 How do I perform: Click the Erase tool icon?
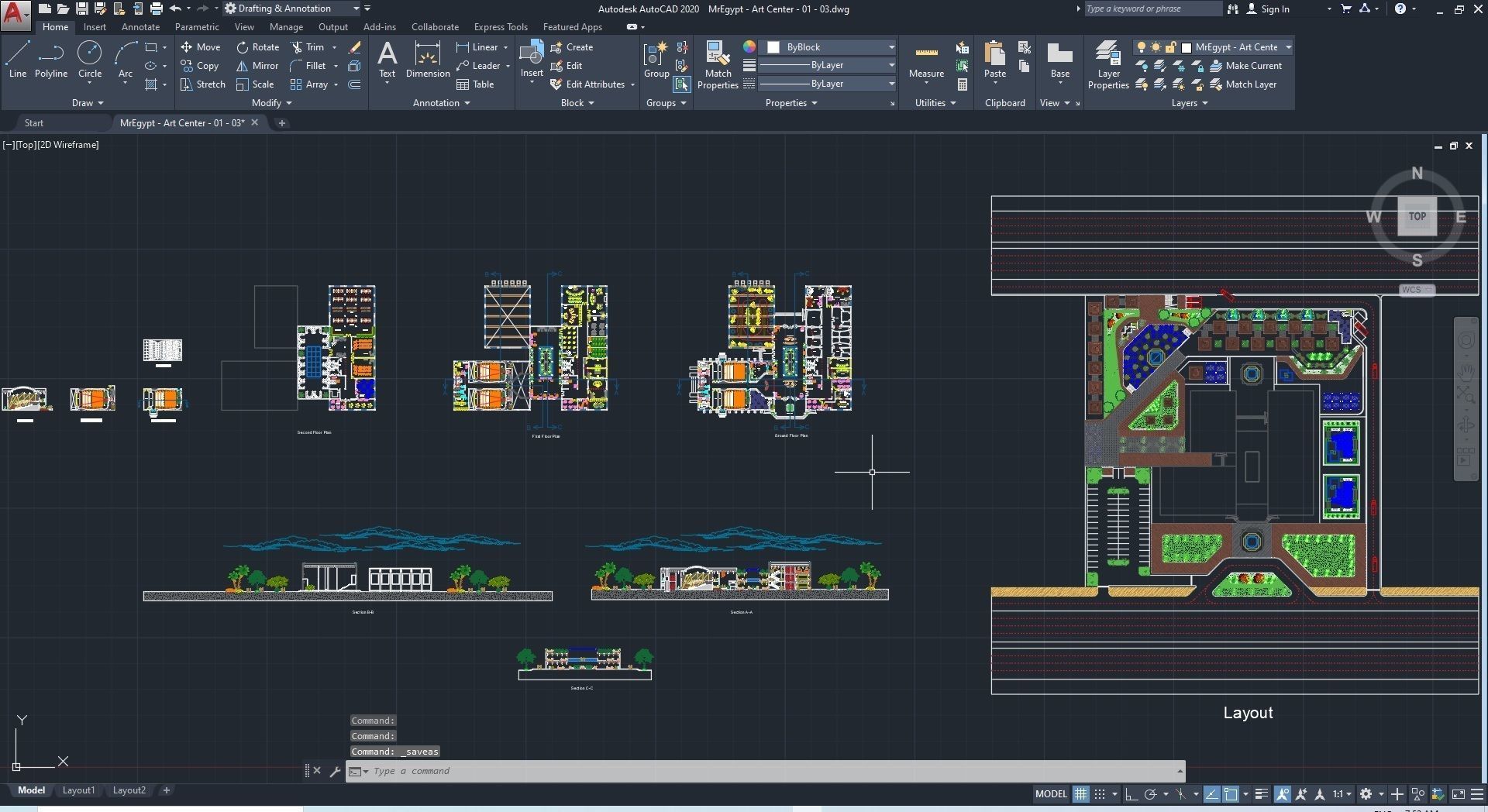354,47
